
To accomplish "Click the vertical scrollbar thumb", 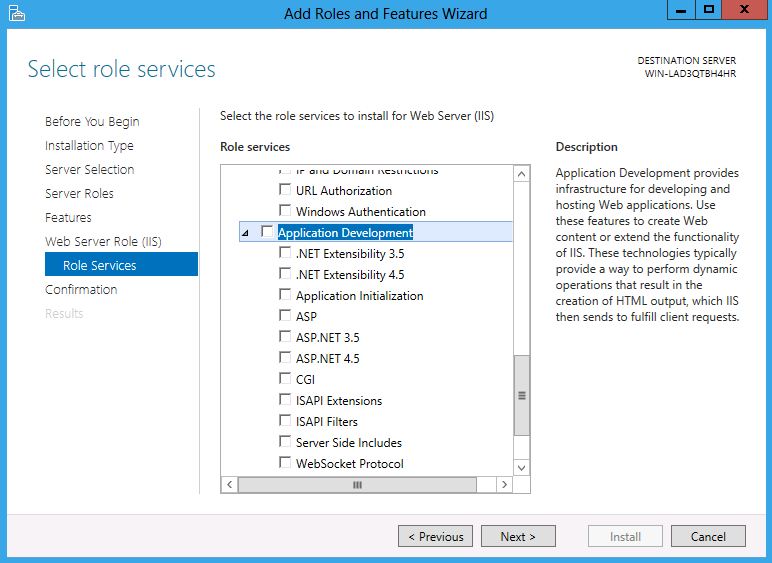I will pos(522,395).
